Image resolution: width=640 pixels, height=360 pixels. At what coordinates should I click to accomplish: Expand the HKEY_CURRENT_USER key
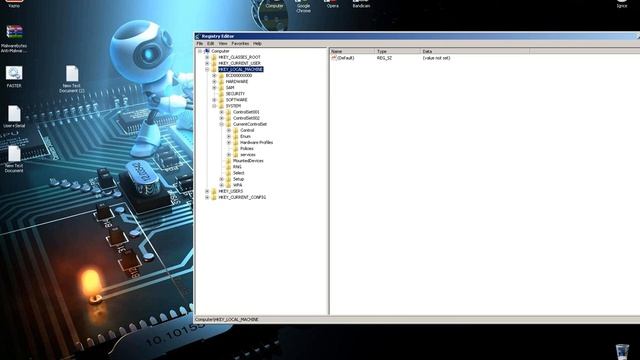coord(207,63)
